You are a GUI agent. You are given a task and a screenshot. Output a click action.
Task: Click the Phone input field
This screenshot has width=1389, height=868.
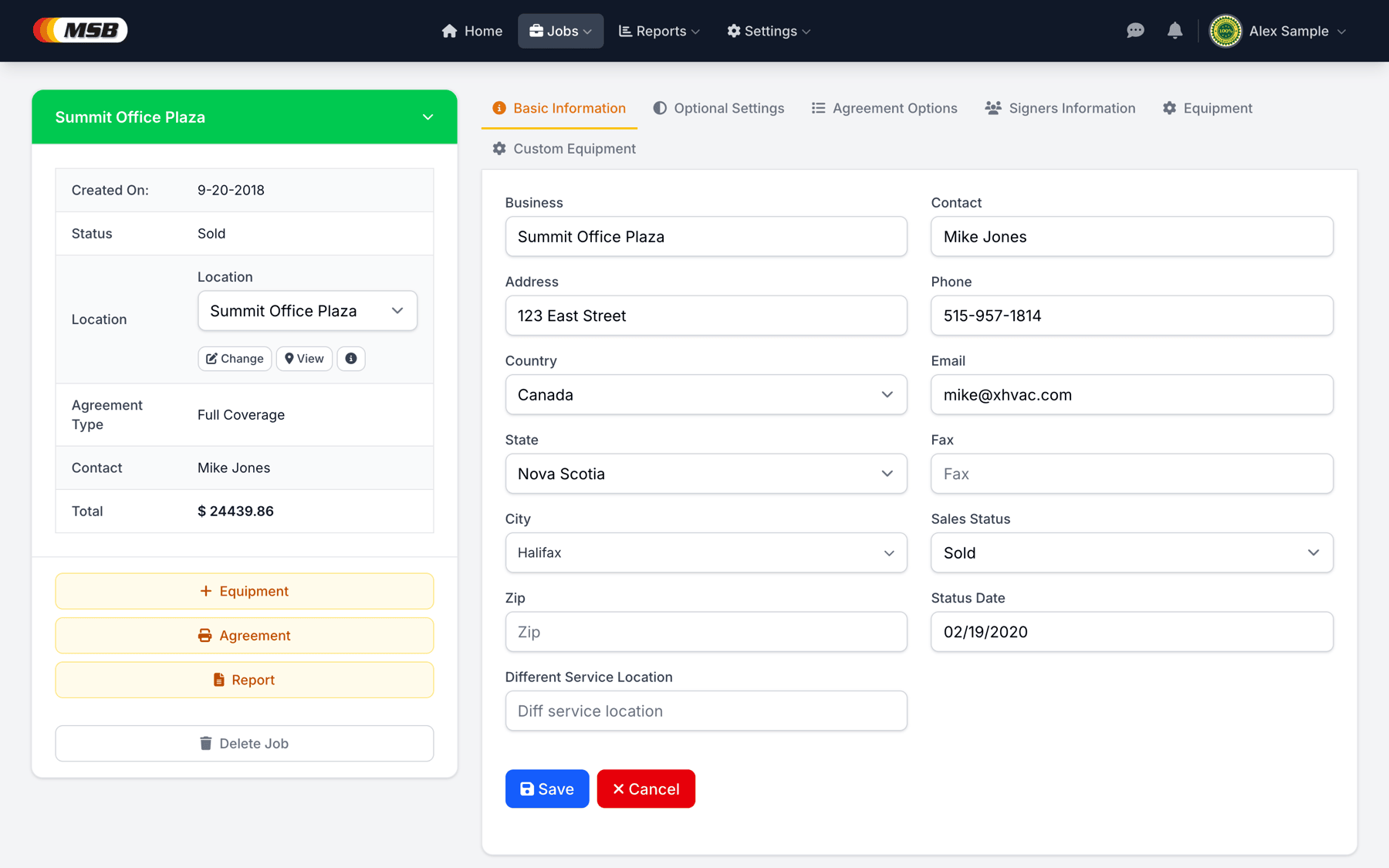click(x=1132, y=316)
